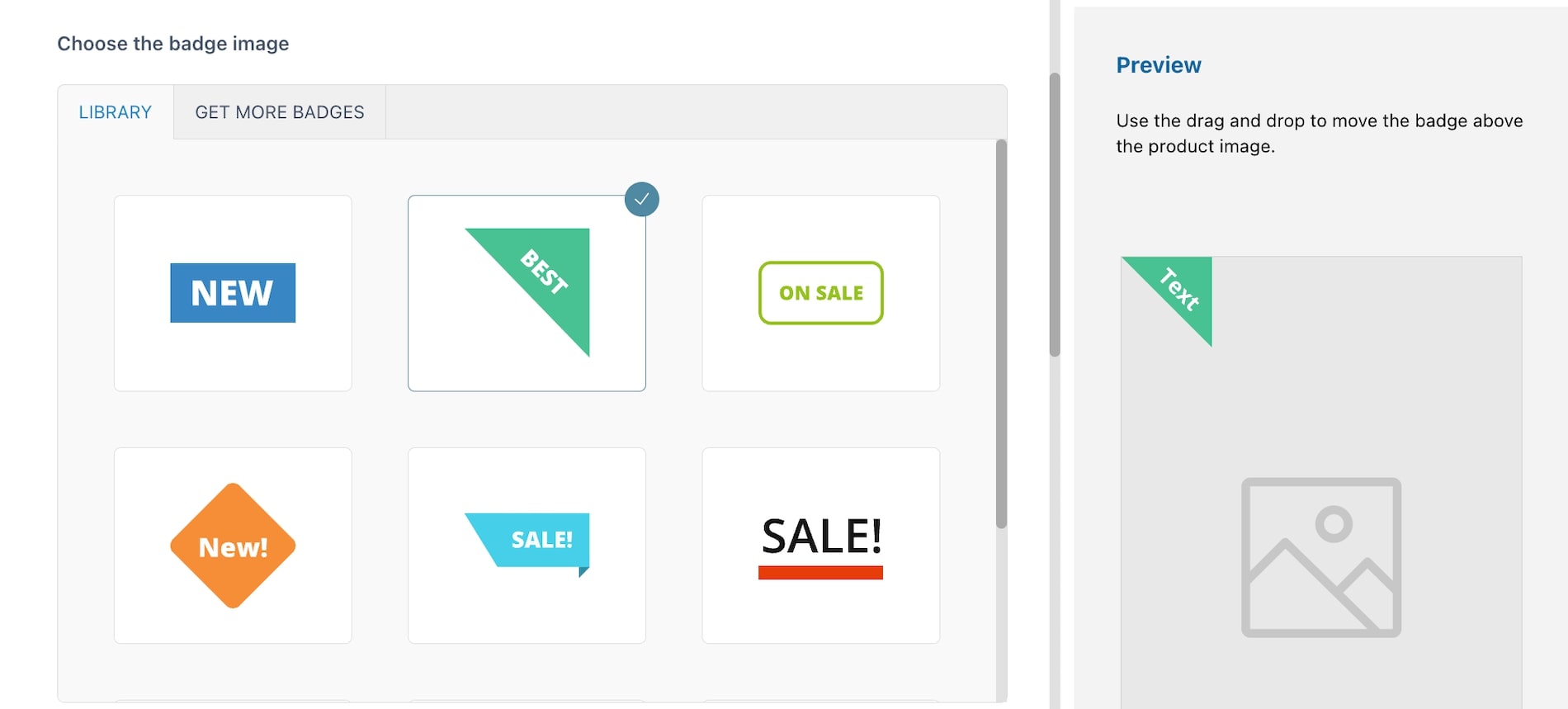The image size is (1568, 709).
Task: Pick the orange diamond New! badge
Action: (233, 546)
